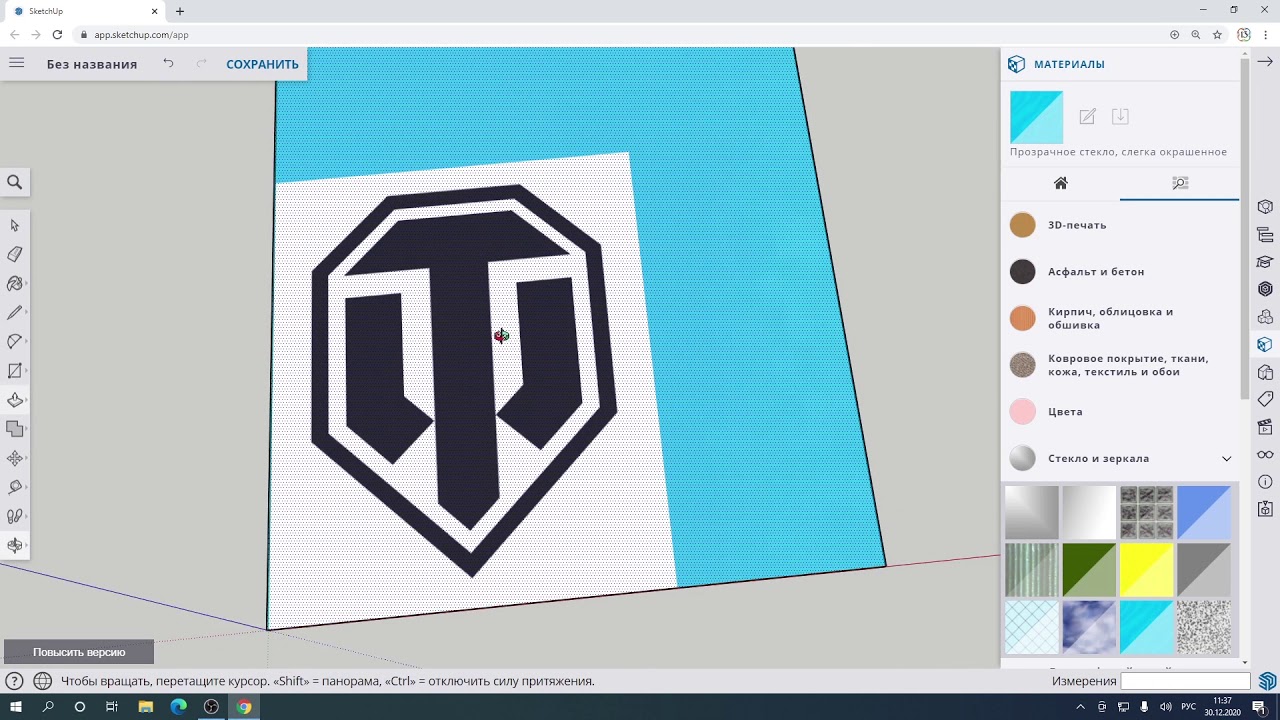Select the Line pencil tool
Image resolution: width=1280 pixels, height=720 pixels.
pyautogui.click(x=15, y=313)
